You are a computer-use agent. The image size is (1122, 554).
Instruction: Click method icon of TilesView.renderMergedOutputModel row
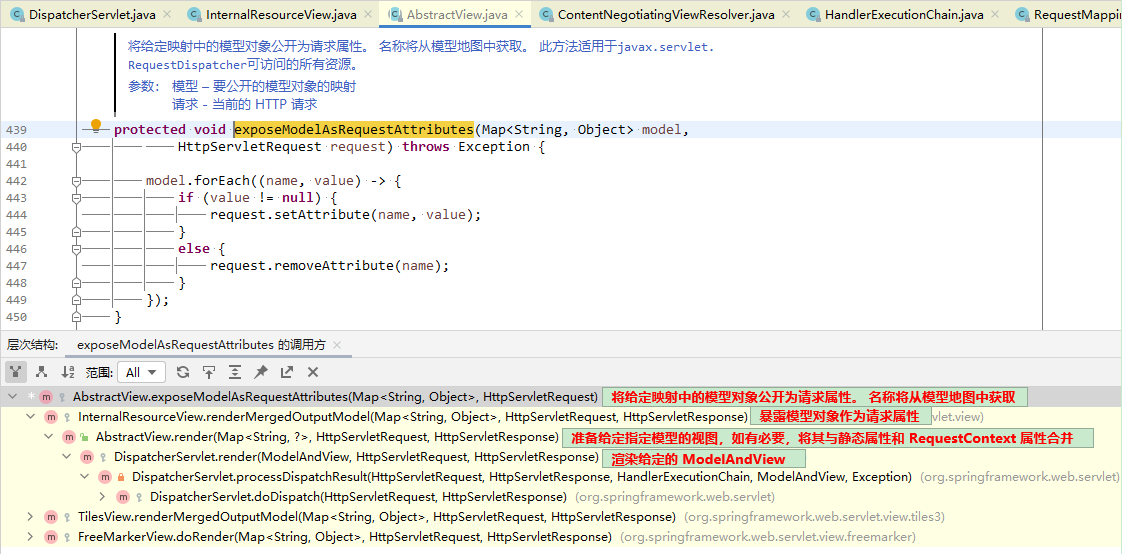51,517
